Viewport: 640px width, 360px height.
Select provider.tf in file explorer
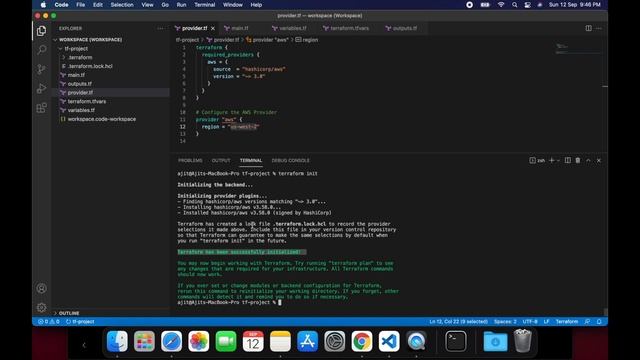80,93
